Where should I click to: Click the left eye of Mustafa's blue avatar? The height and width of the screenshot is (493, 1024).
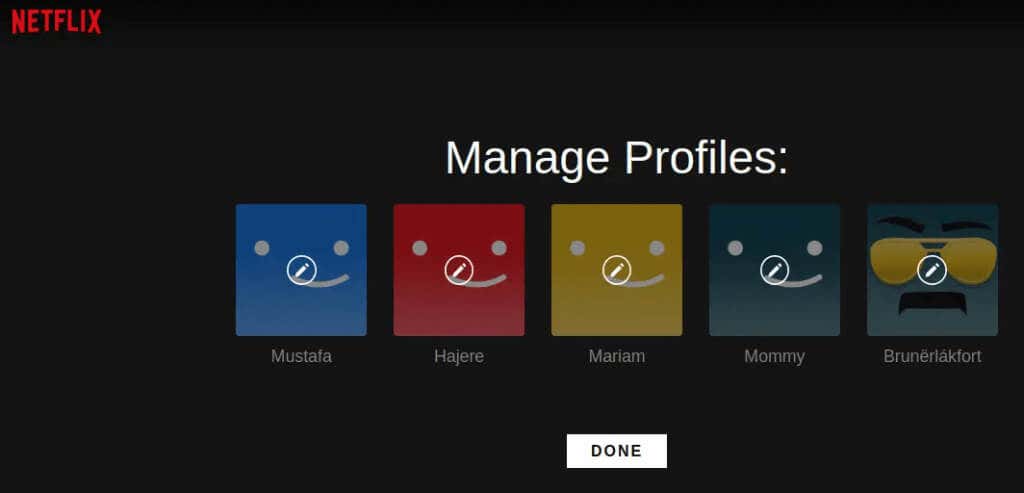262,248
